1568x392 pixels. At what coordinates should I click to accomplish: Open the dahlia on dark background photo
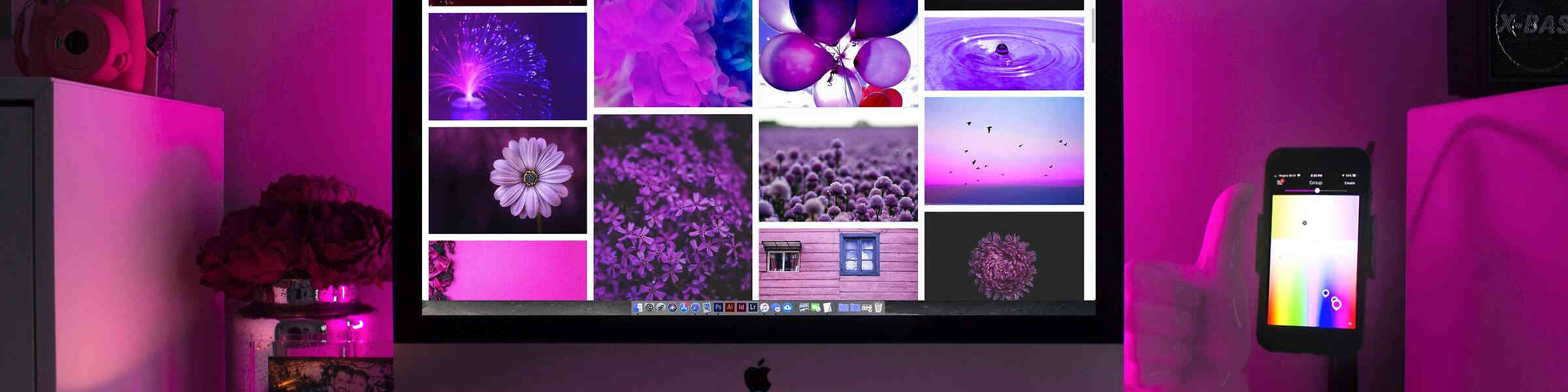point(1004,256)
